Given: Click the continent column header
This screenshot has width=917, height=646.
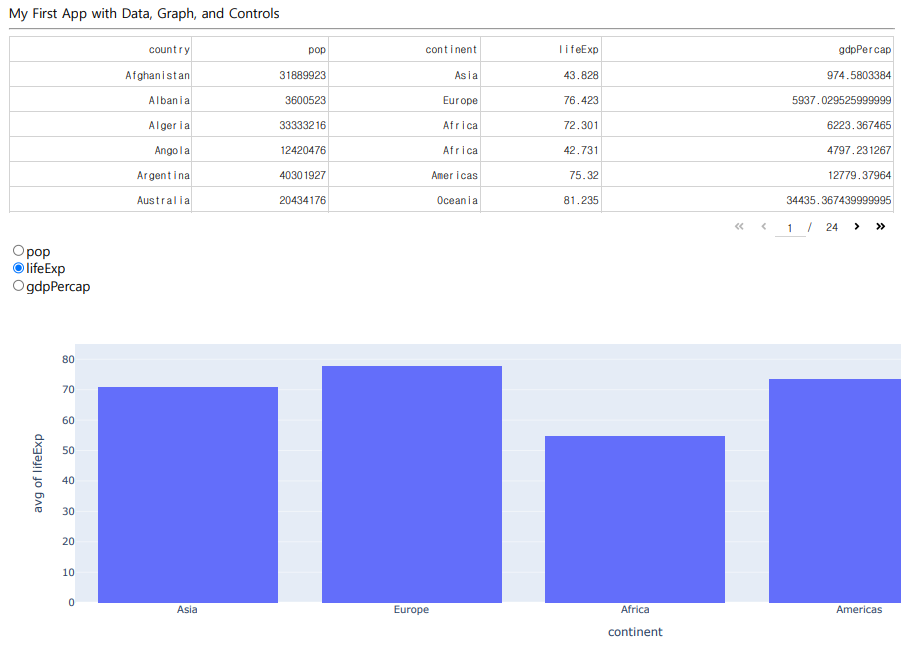Looking at the screenshot, I should pyautogui.click(x=405, y=50).
